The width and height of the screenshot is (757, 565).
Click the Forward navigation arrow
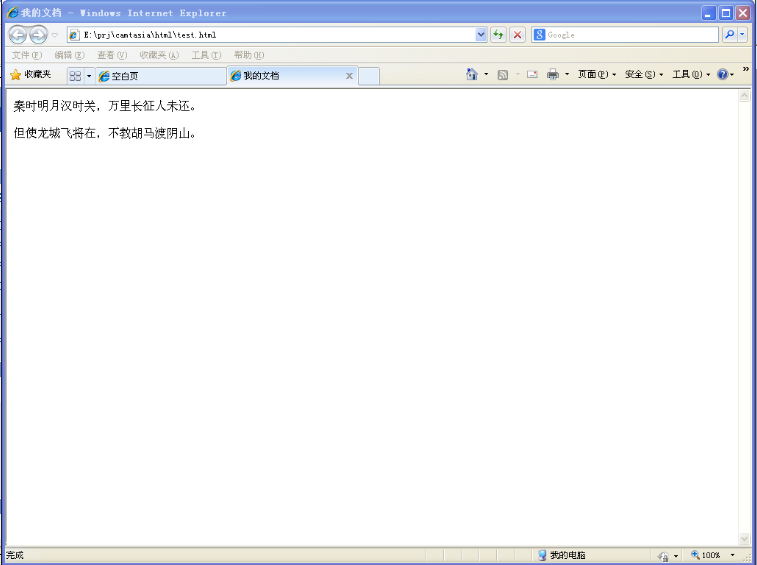(38, 35)
